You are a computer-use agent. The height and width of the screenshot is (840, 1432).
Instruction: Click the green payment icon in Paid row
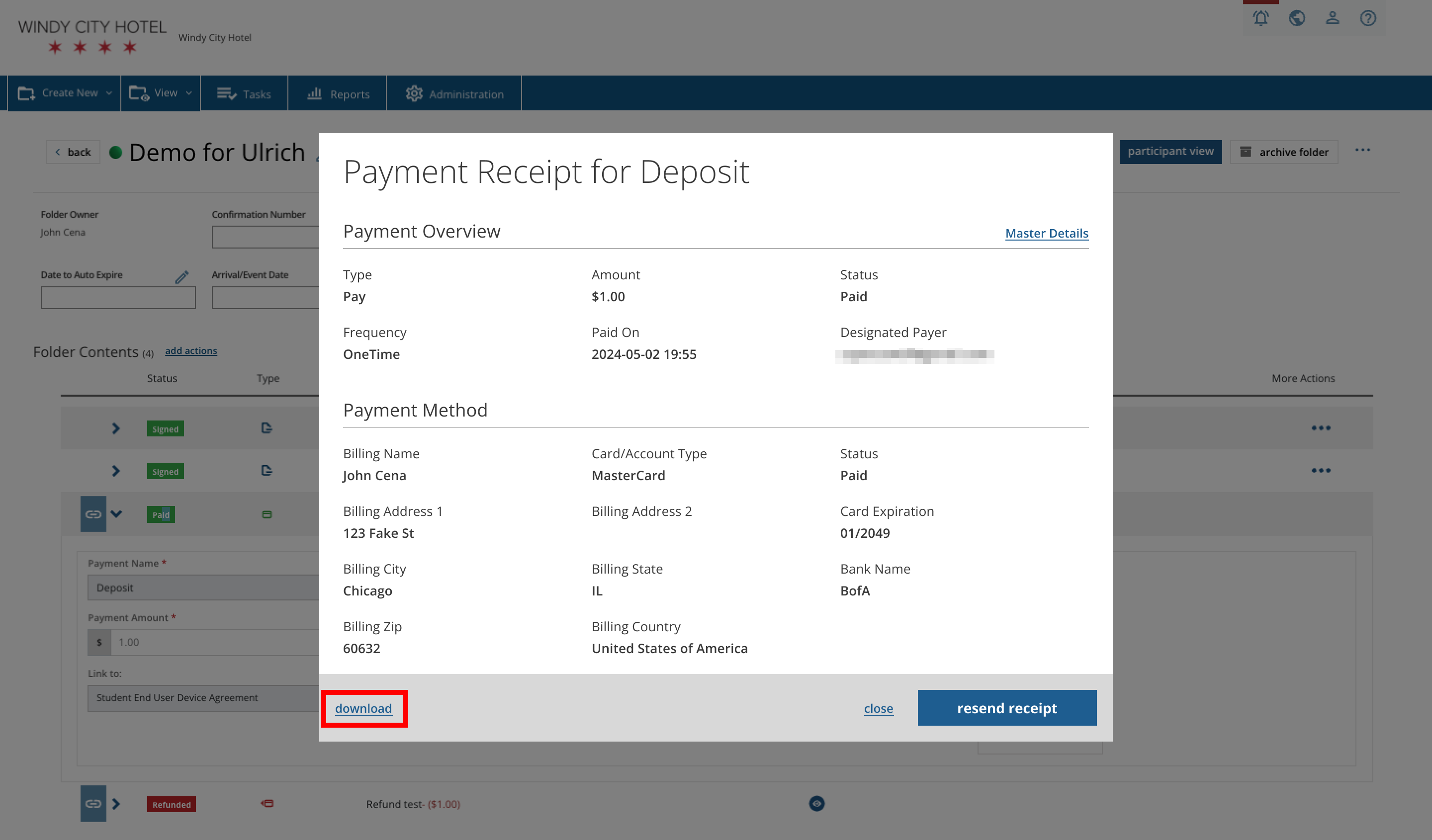tap(267, 514)
